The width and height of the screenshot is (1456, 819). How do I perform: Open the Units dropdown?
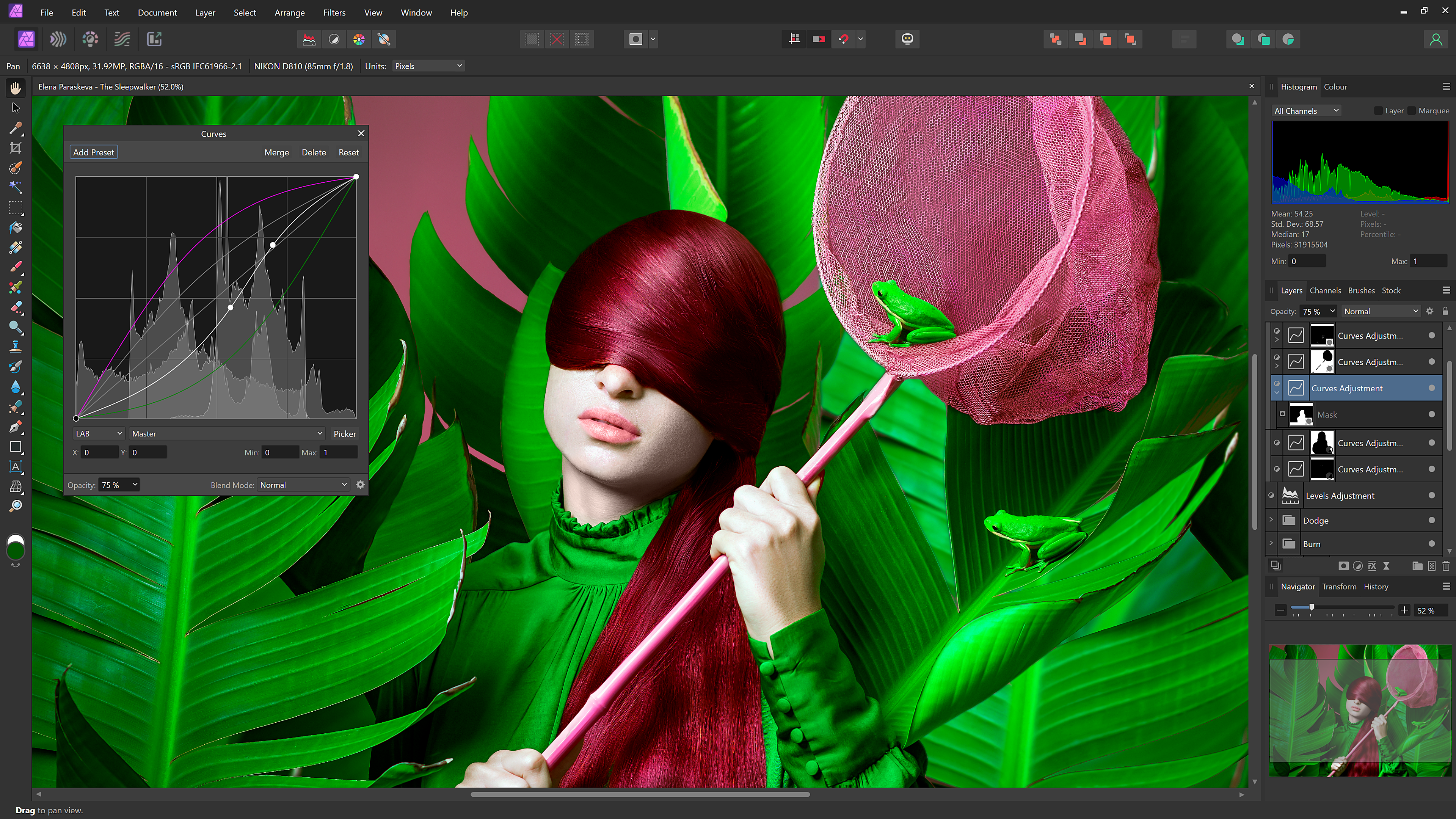pyautogui.click(x=428, y=66)
